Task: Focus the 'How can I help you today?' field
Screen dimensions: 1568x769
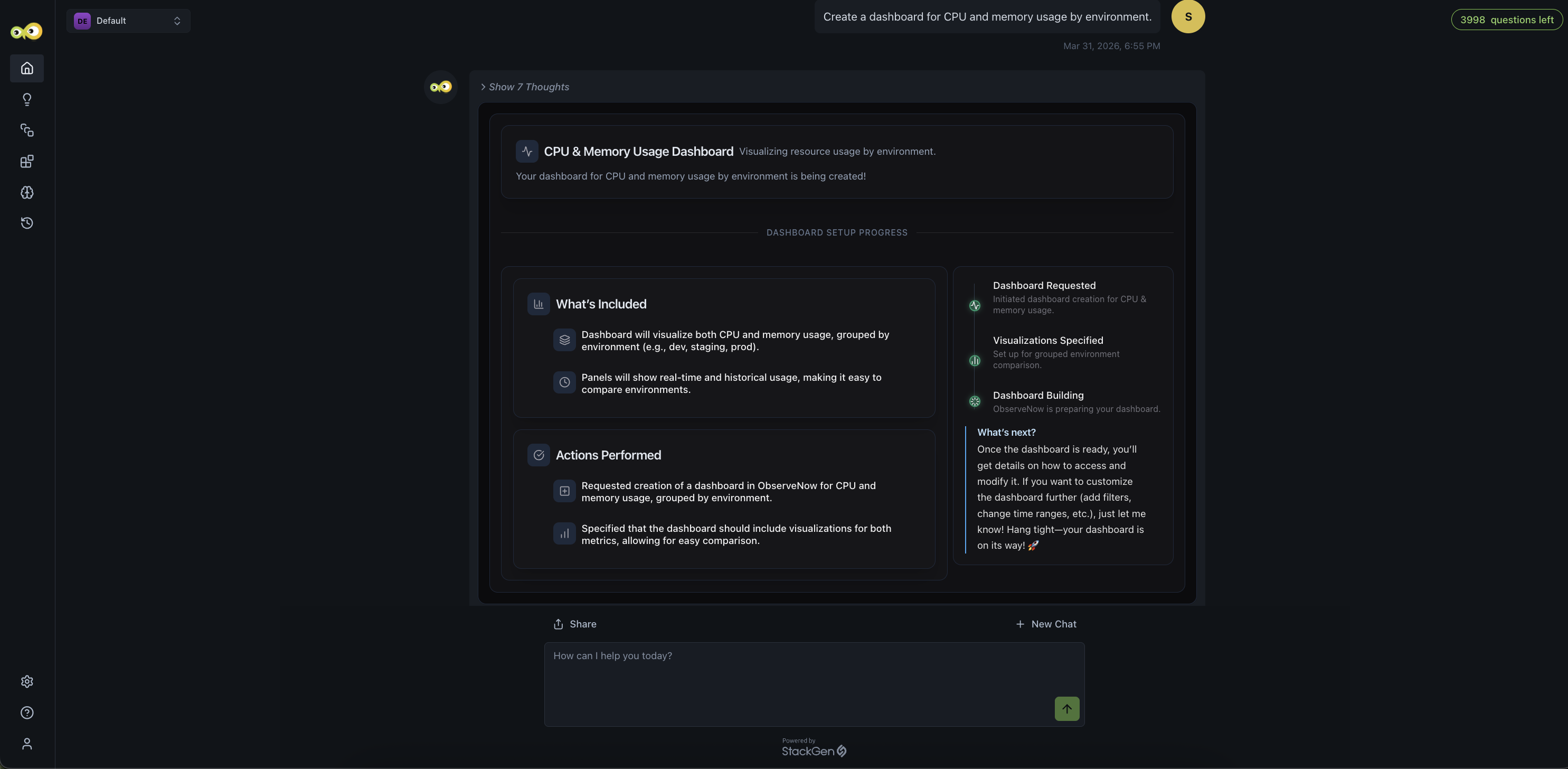Action: (791, 676)
